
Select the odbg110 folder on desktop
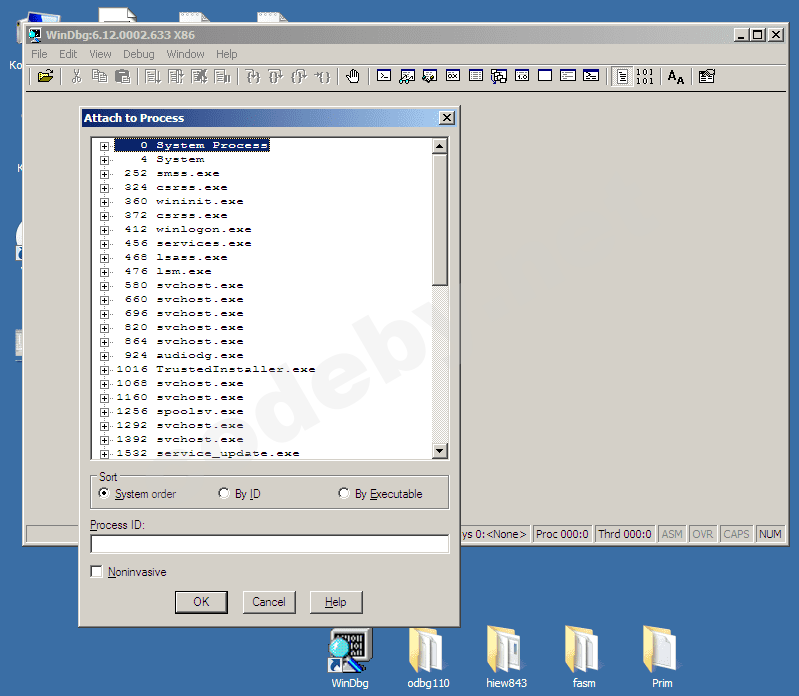[x=428, y=655]
